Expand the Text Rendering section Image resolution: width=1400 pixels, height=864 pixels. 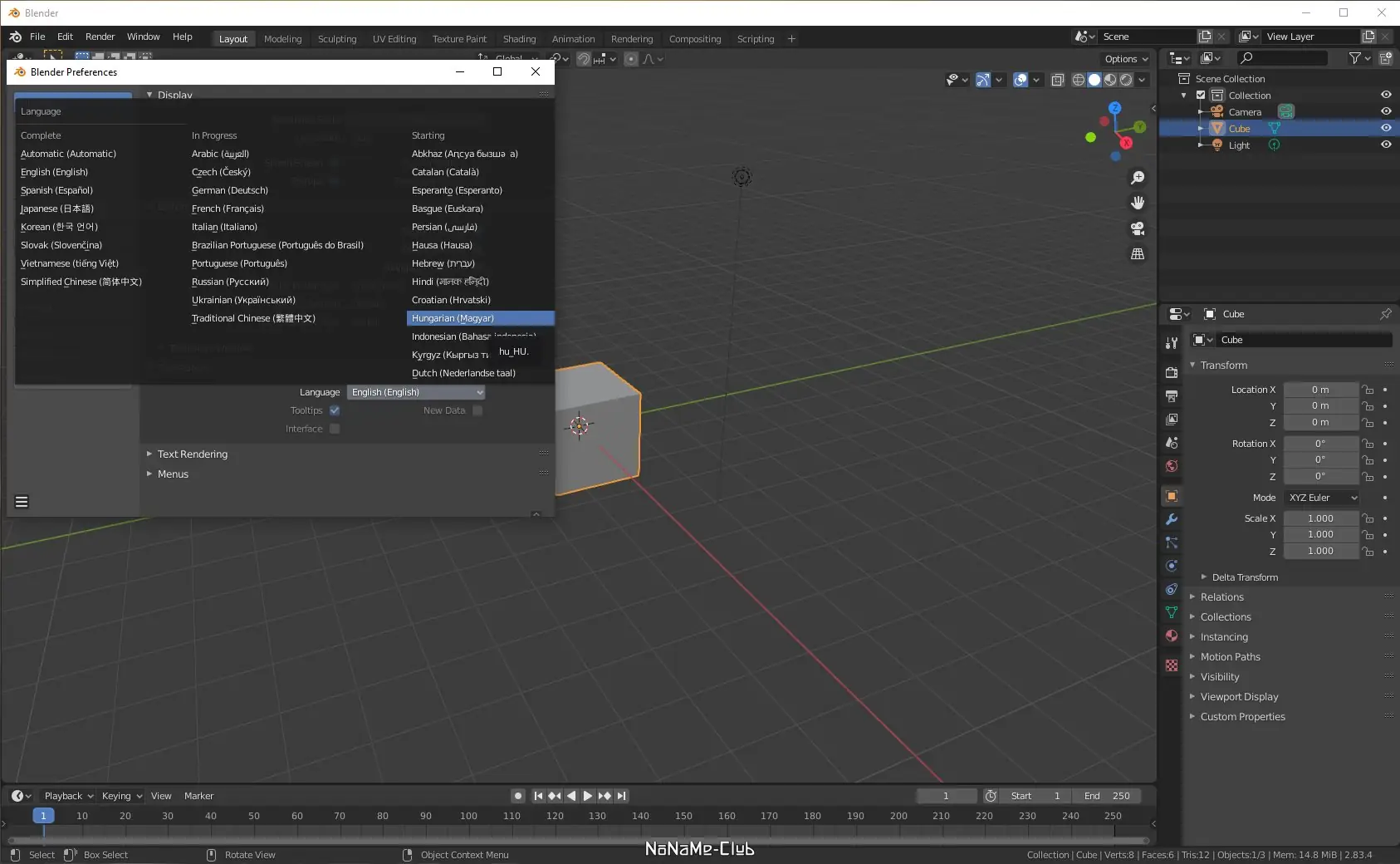tap(192, 454)
